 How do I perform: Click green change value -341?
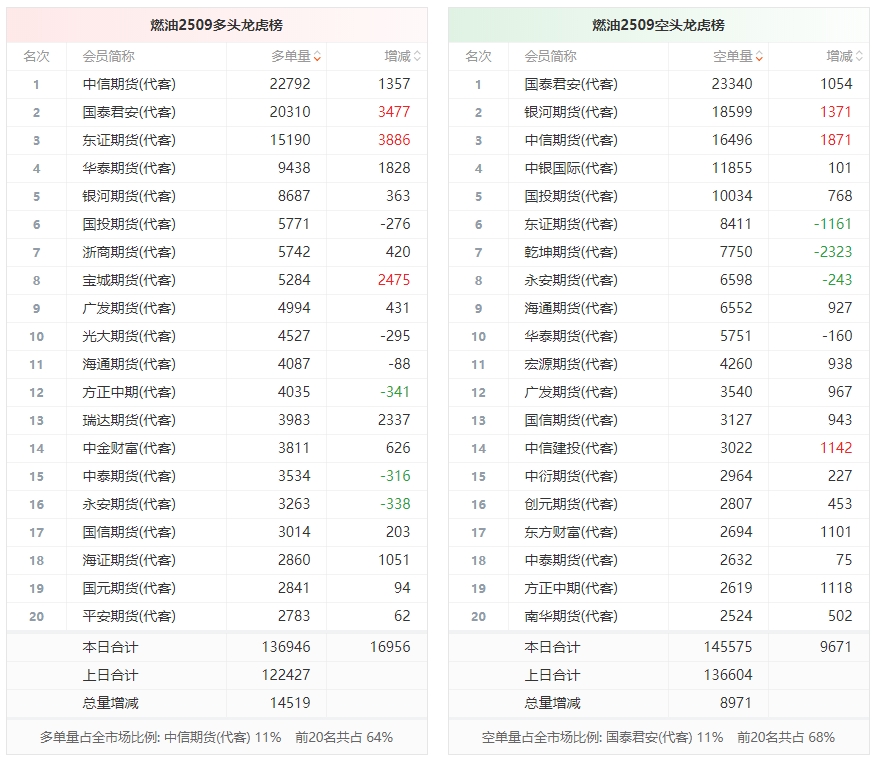[x=395, y=392]
